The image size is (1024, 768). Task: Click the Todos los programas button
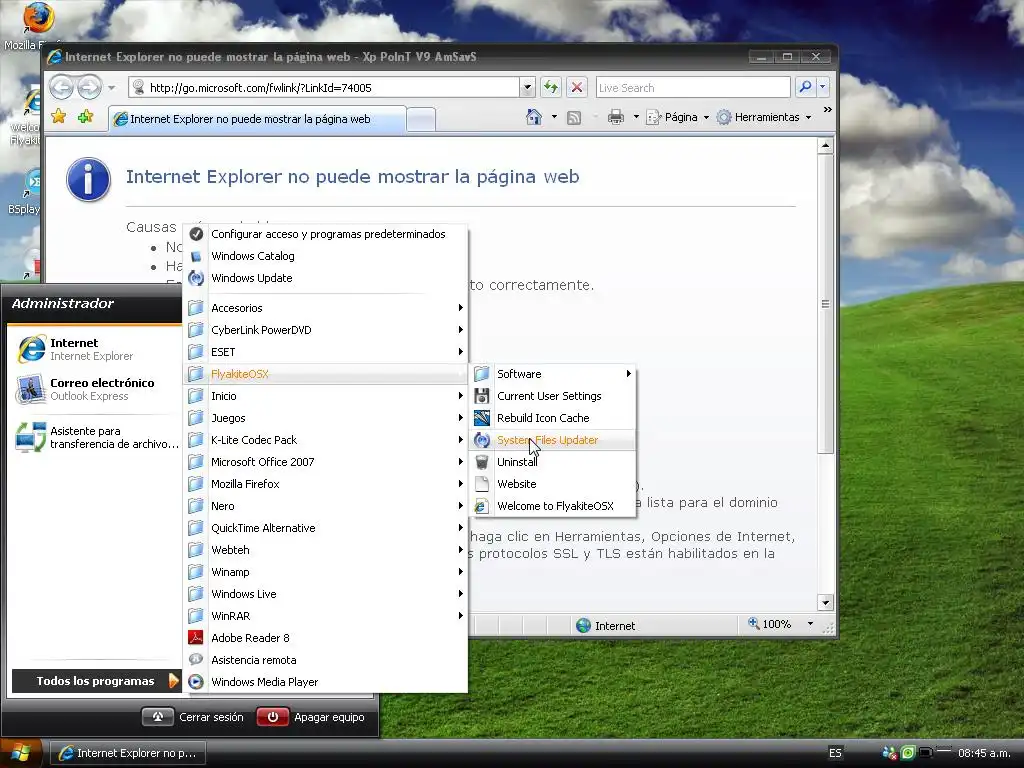click(x=96, y=681)
